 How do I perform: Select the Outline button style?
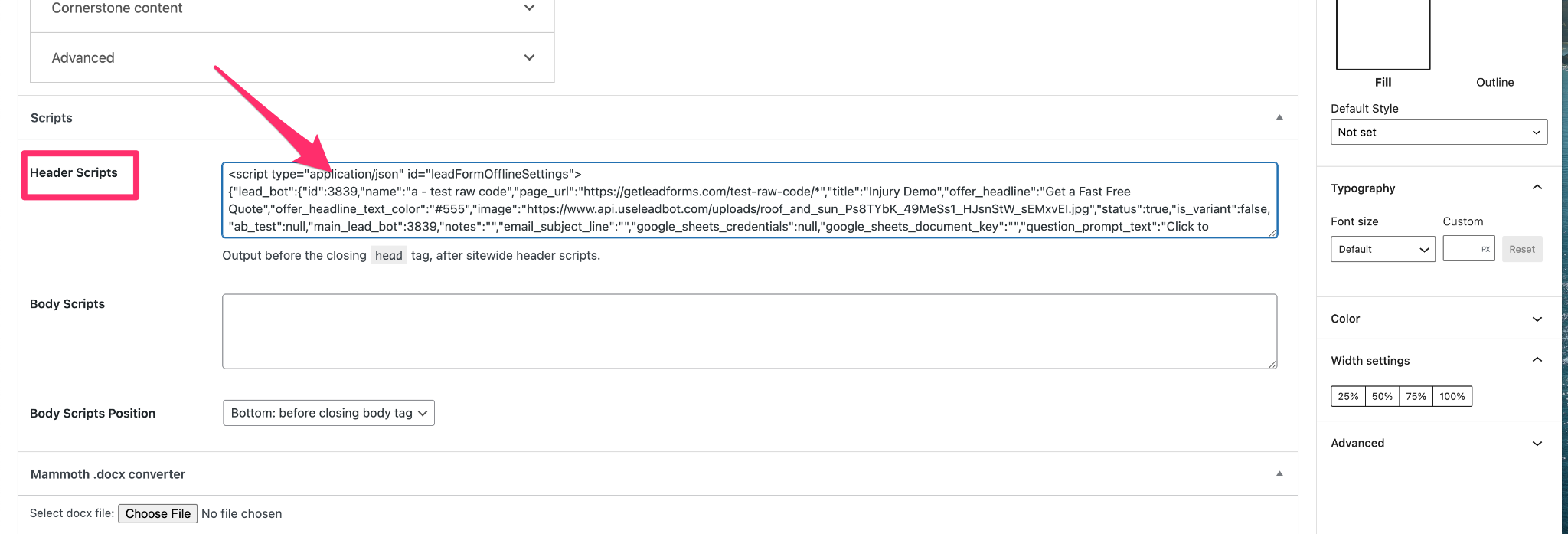[1494, 82]
